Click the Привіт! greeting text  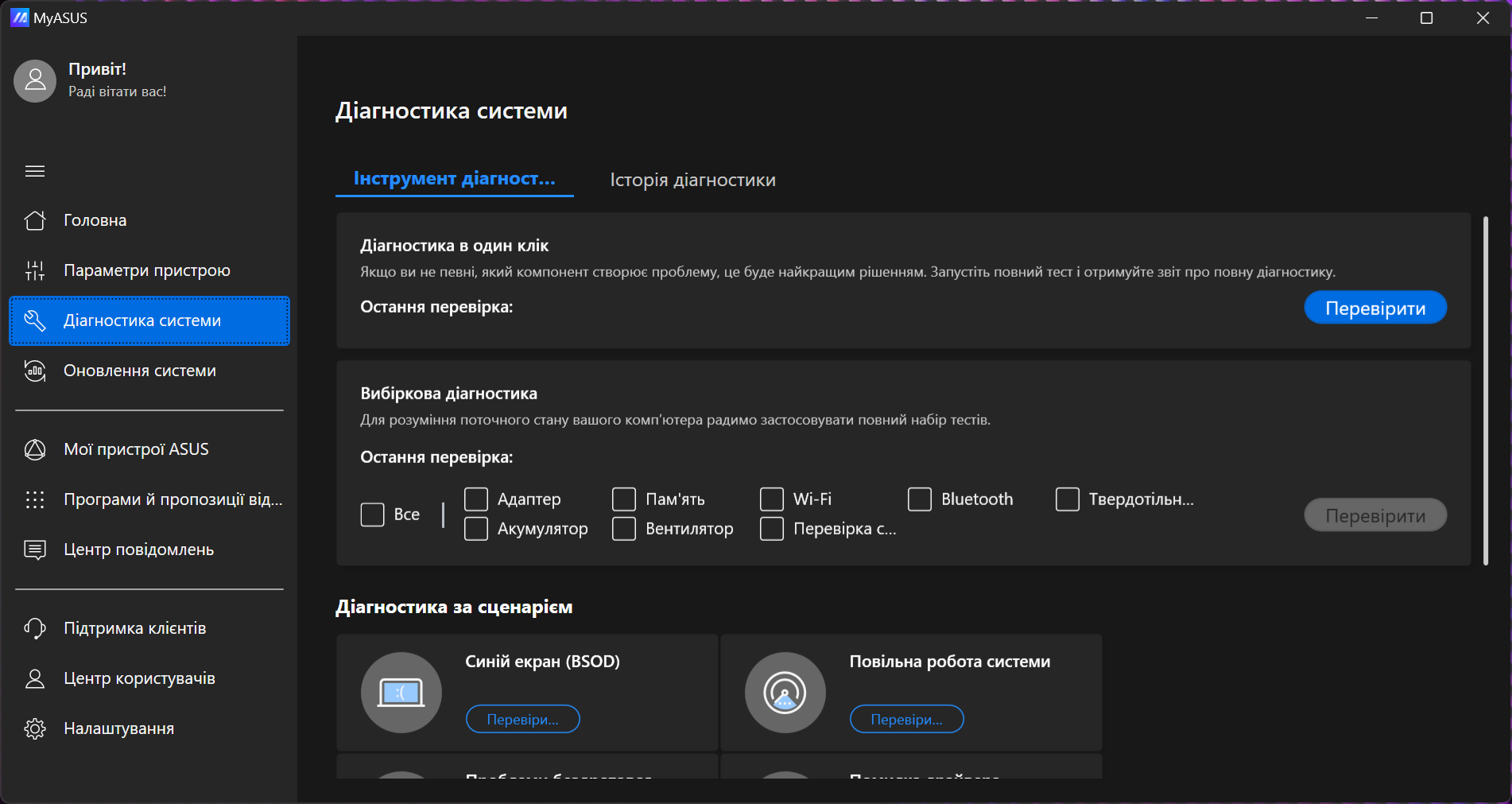(97, 69)
